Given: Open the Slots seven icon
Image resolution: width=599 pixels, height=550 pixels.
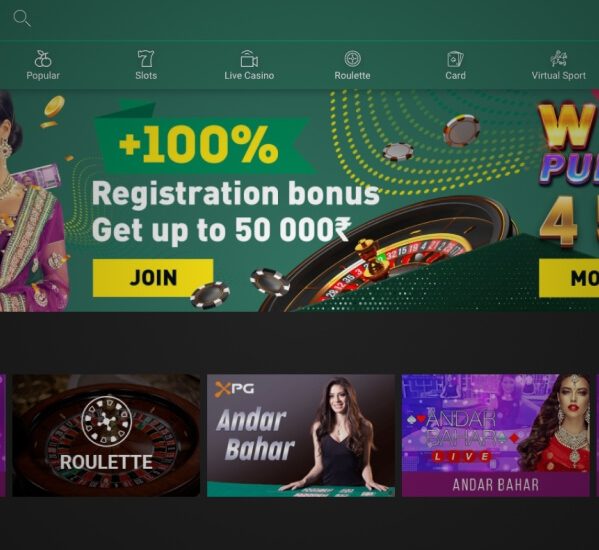Looking at the screenshot, I should click(x=146, y=58).
